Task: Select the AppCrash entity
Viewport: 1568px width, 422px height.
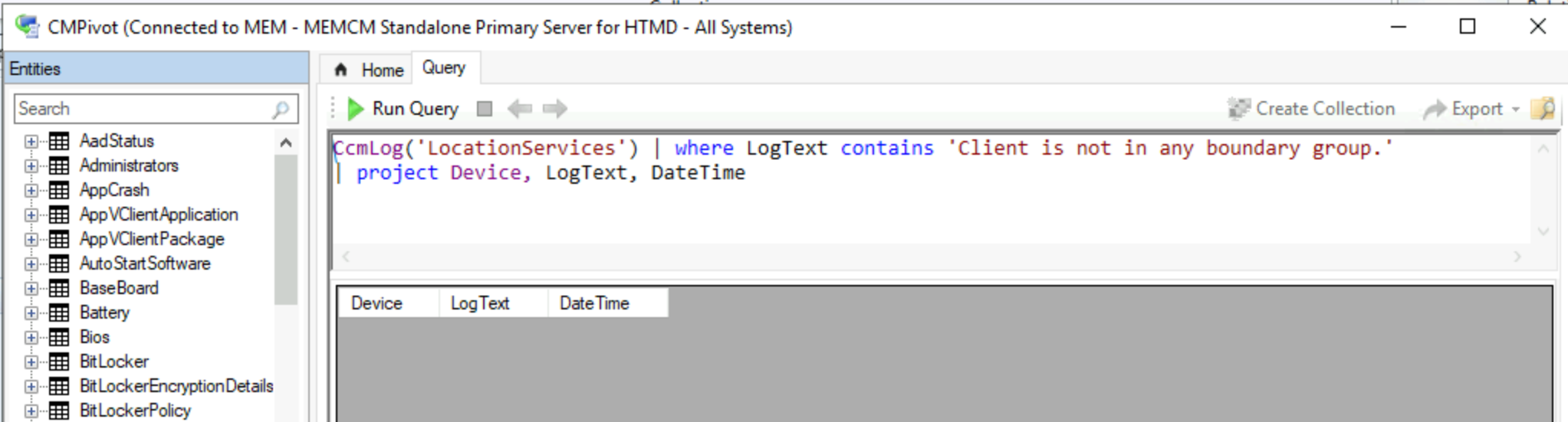Action: [x=114, y=190]
